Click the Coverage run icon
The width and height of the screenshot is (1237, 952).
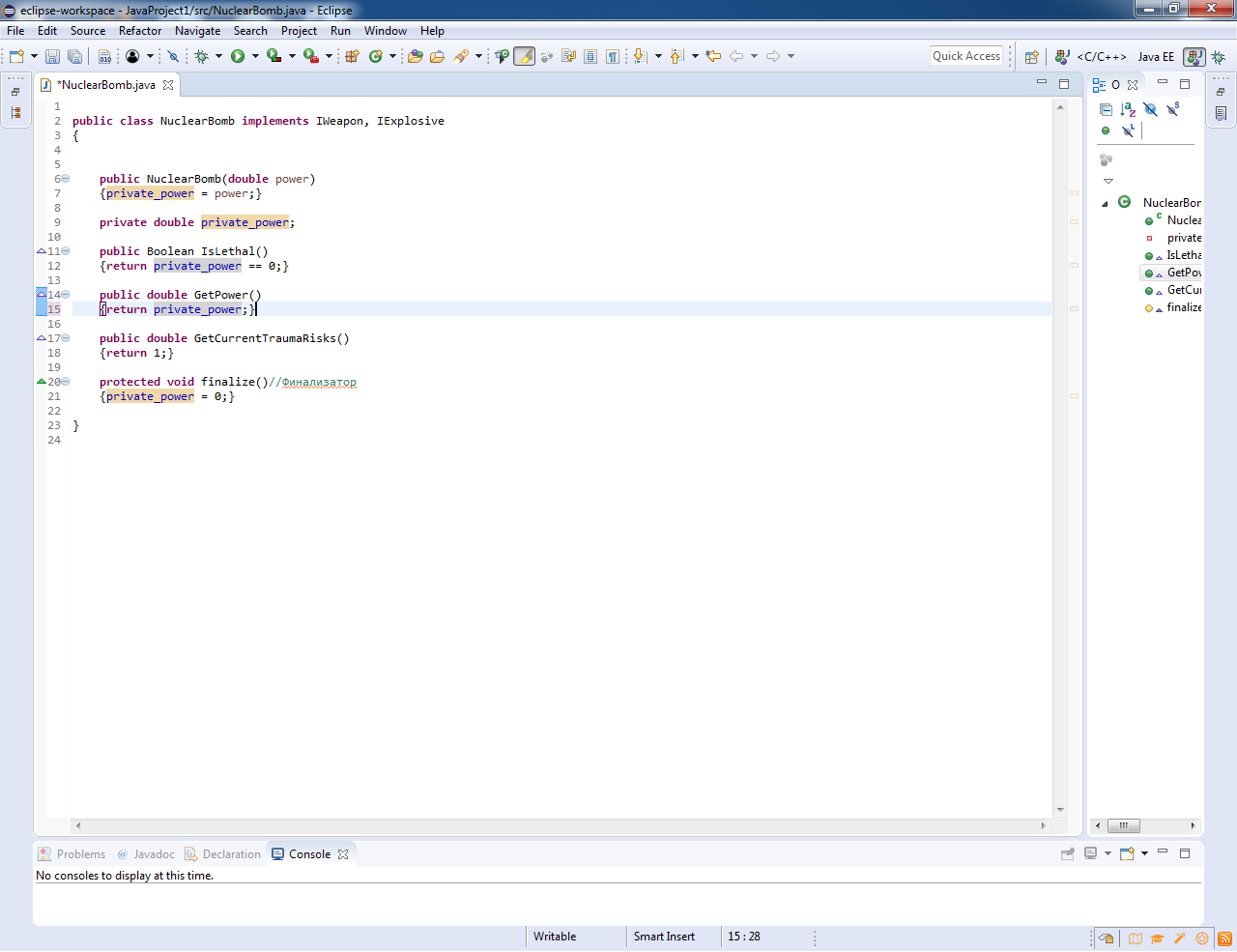click(274, 56)
